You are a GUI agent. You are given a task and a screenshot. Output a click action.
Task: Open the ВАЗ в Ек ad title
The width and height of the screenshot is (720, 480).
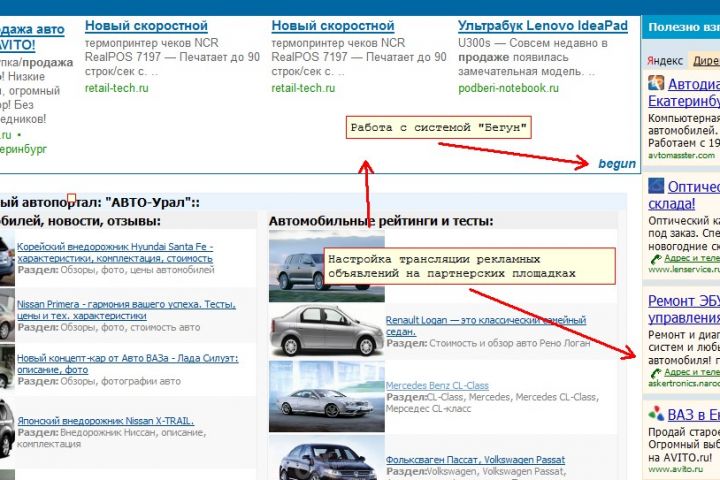tap(693, 415)
